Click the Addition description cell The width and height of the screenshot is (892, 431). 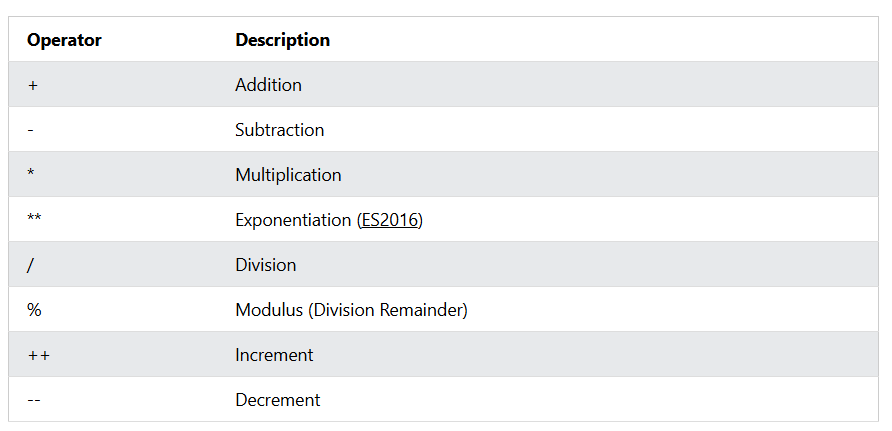(269, 85)
